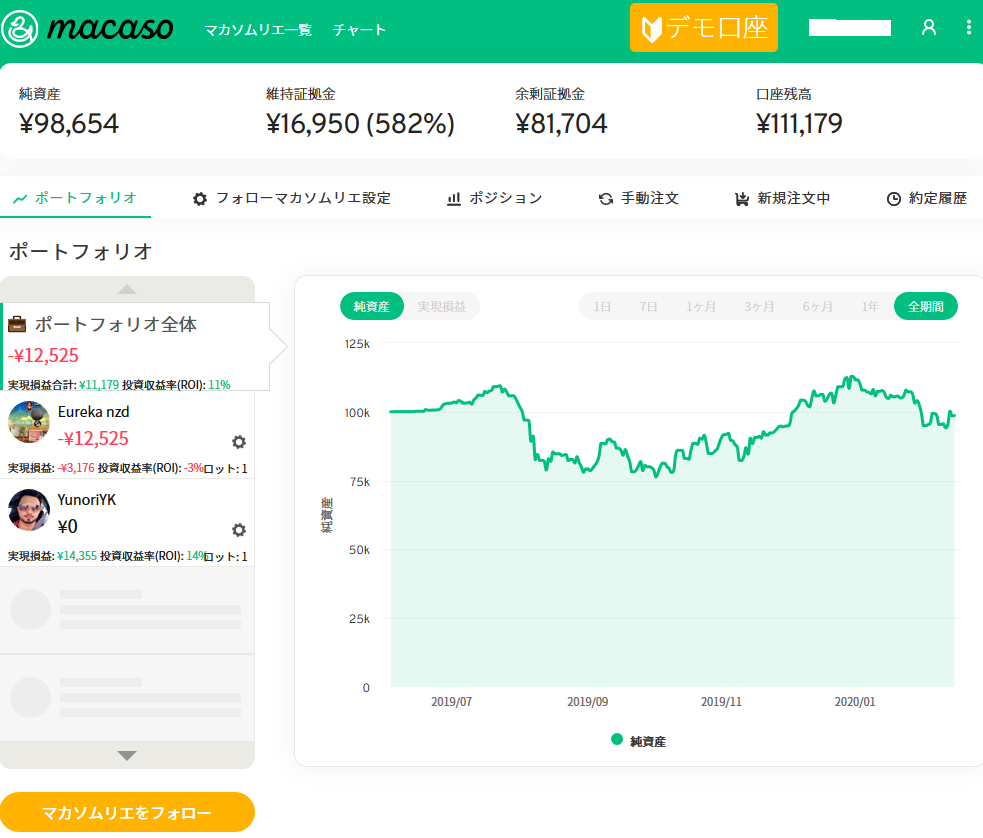Open マカソムリエ一覧 in top navigation

coord(258,30)
